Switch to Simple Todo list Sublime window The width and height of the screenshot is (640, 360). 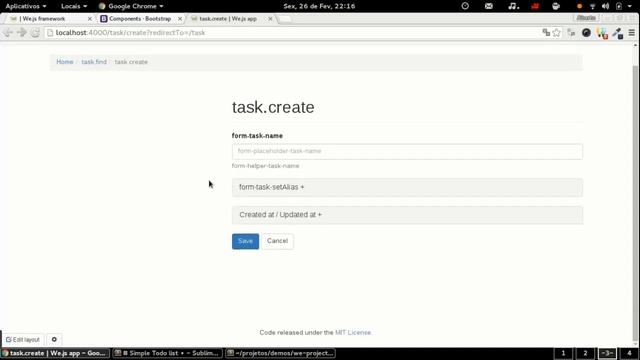[x=167, y=353]
